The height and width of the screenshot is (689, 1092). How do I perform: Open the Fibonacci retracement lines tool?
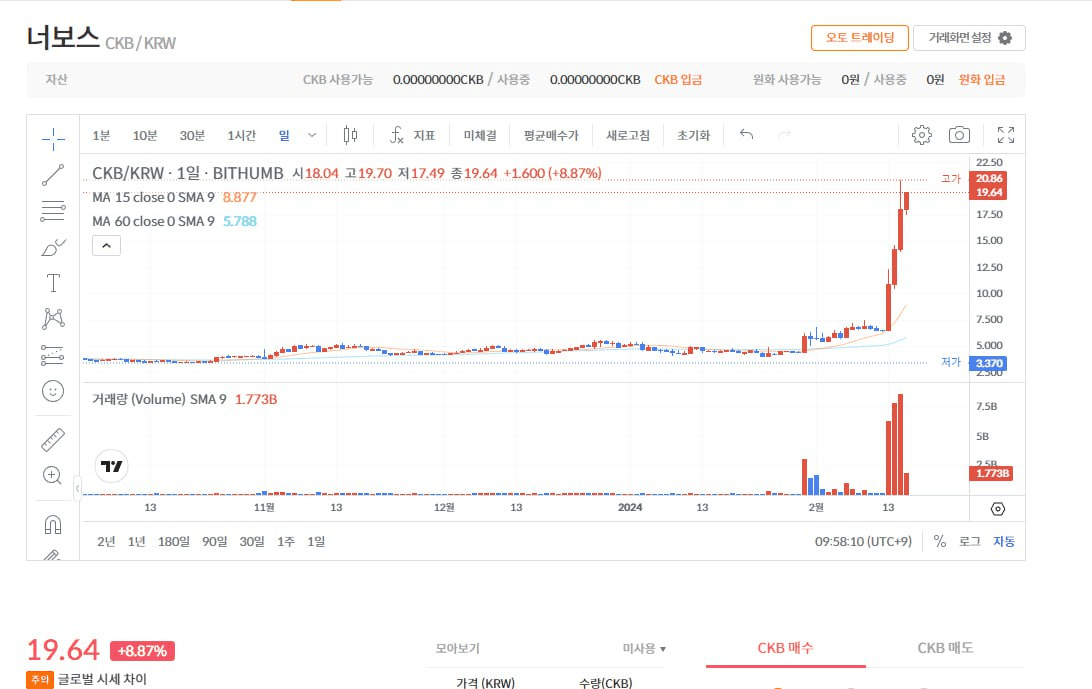point(53,211)
